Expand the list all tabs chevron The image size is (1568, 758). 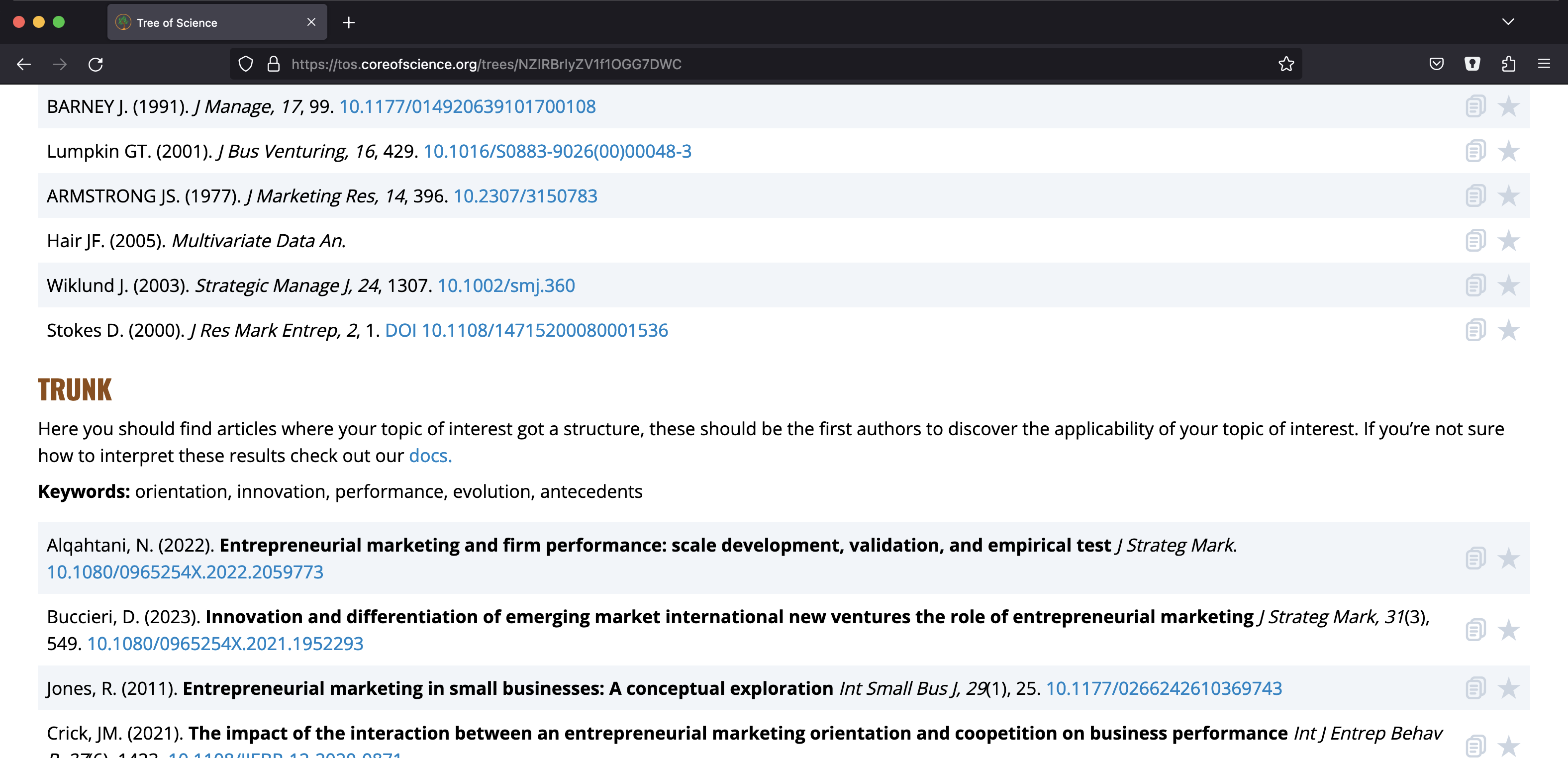1508,22
